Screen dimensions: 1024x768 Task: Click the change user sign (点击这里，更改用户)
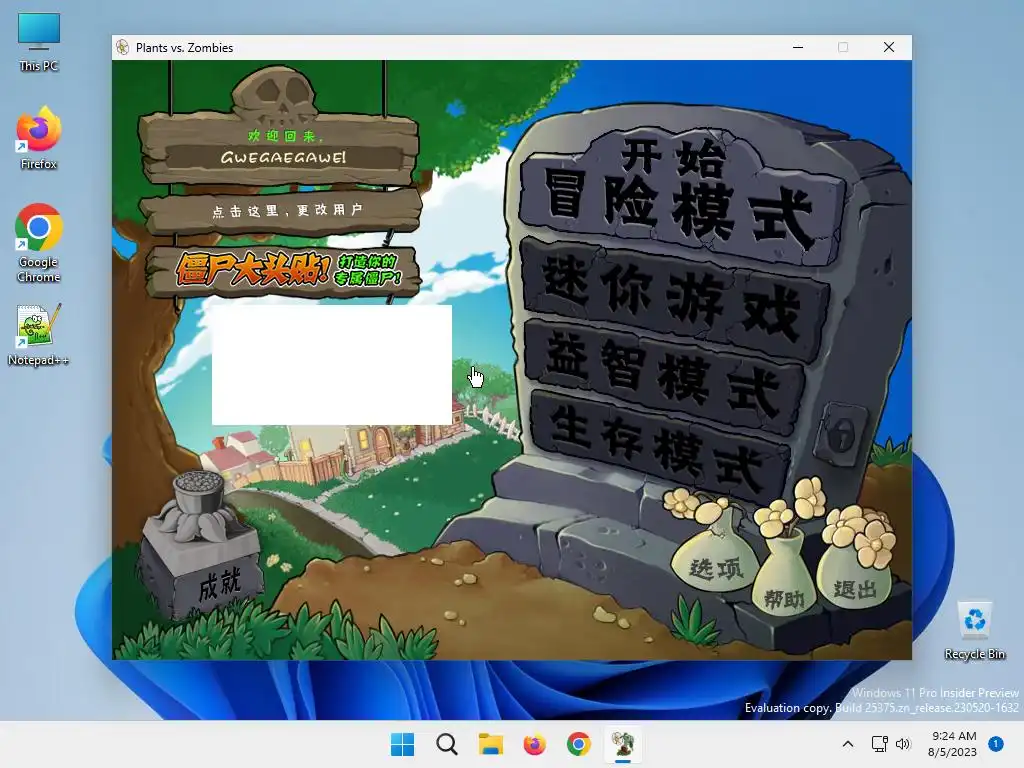point(282,211)
